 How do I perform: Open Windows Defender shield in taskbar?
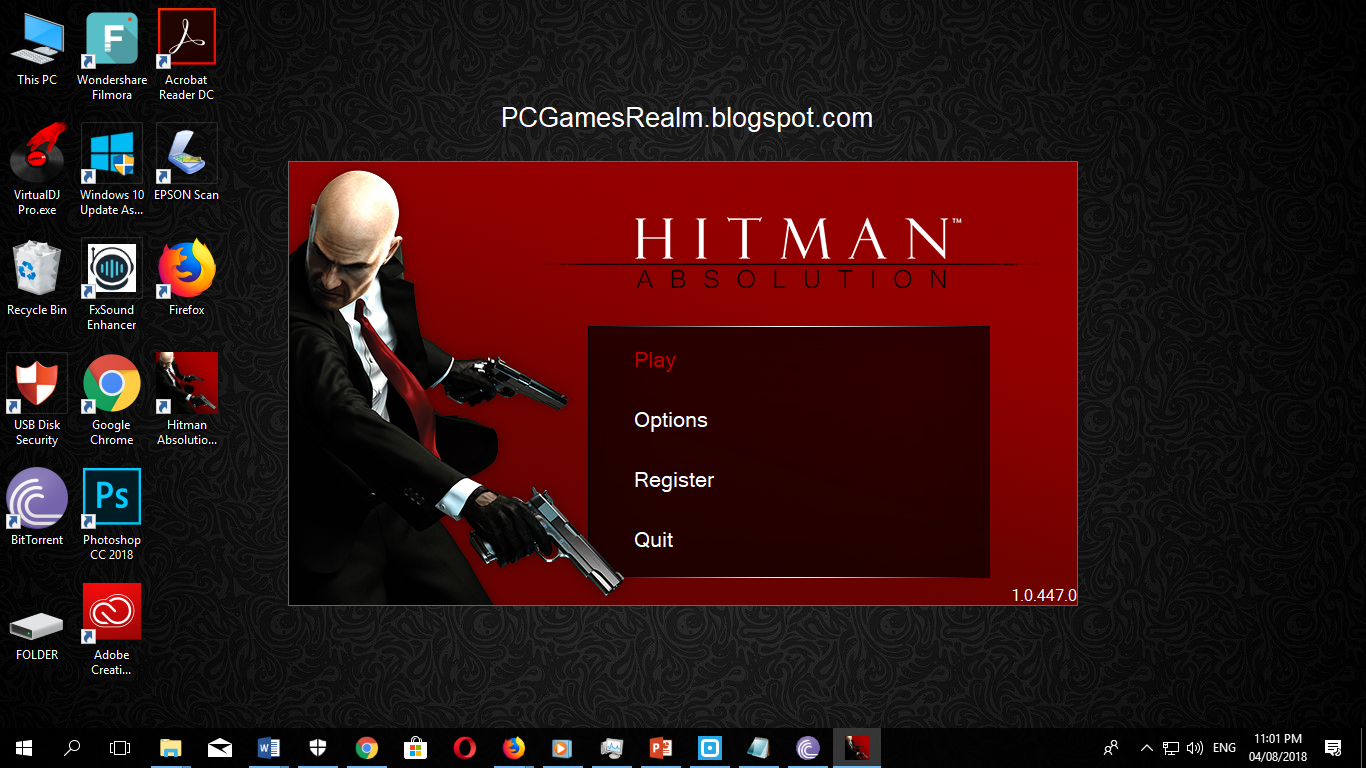click(x=318, y=747)
